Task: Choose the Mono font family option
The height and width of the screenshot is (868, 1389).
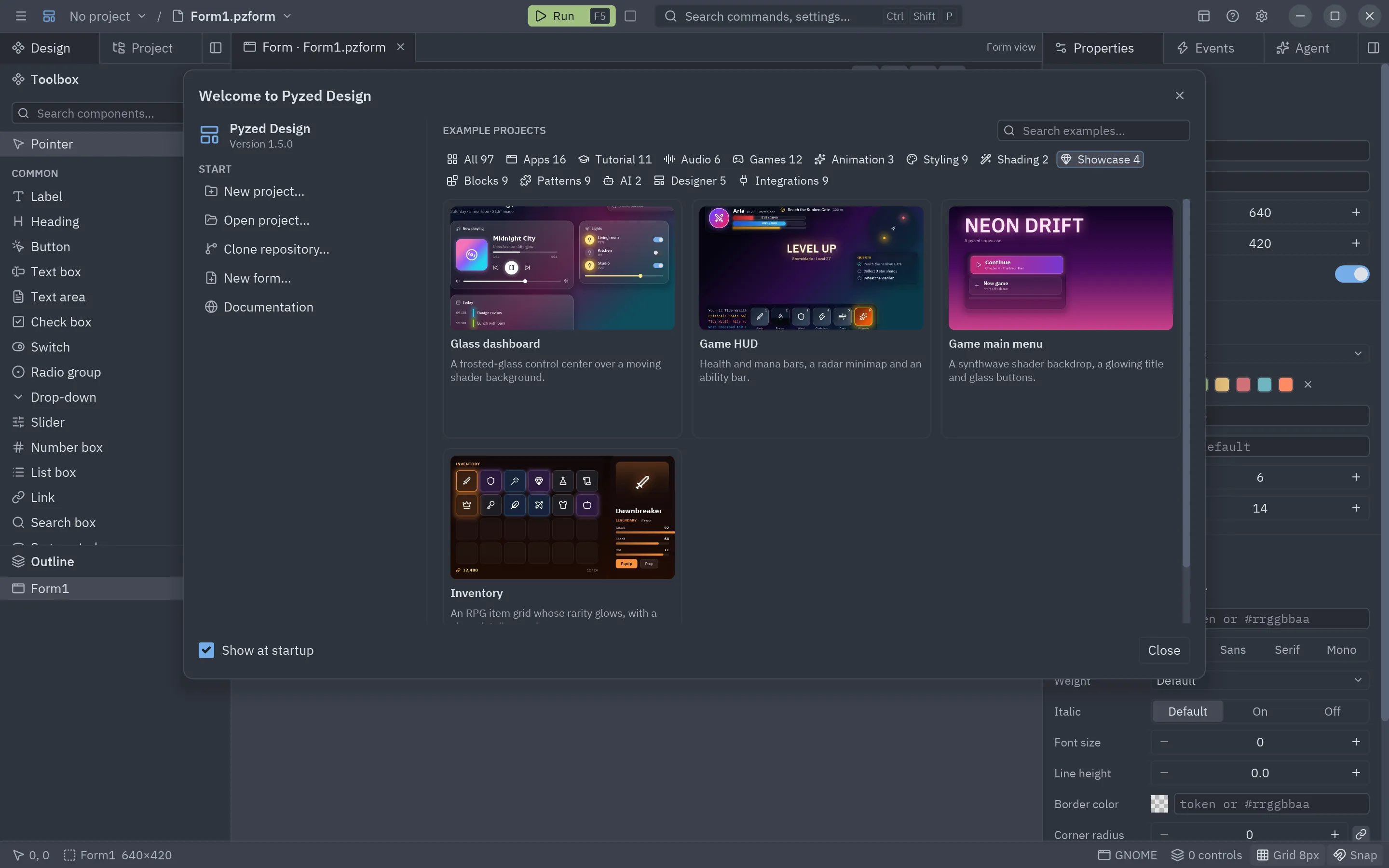Action: pyautogui.click(x=1341, y=650)
